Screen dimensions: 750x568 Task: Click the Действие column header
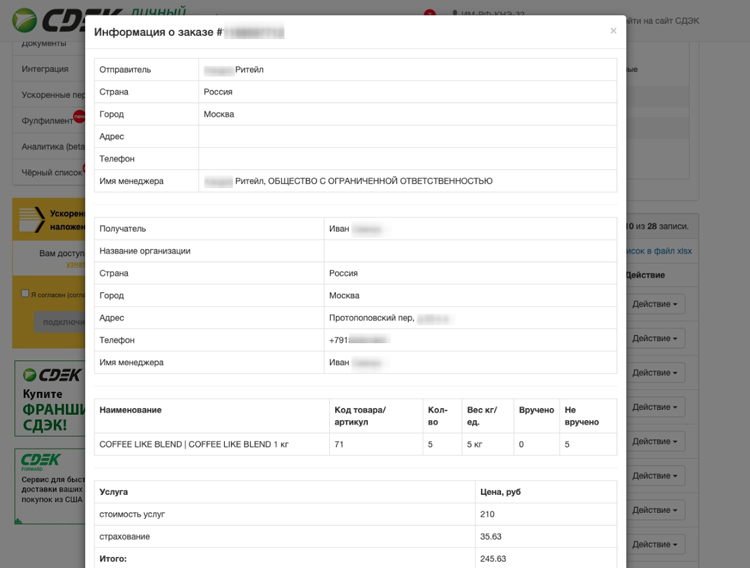coord(645,275)
